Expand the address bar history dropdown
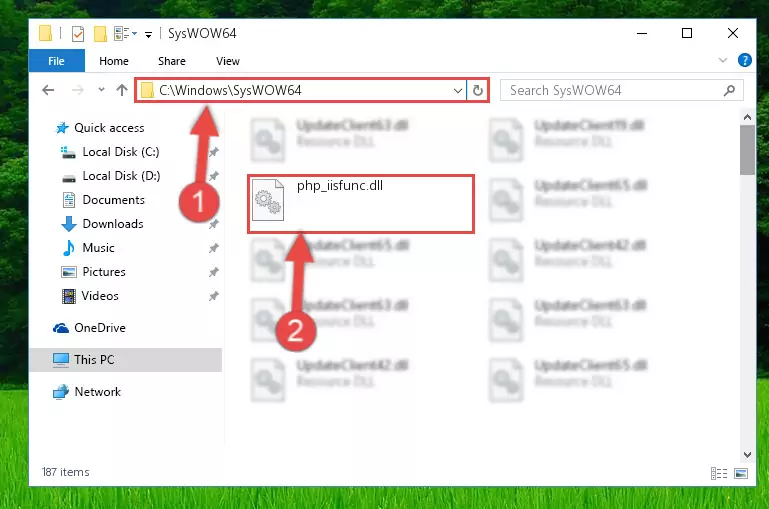The image size is (769, 509). [x=457, y=91]
